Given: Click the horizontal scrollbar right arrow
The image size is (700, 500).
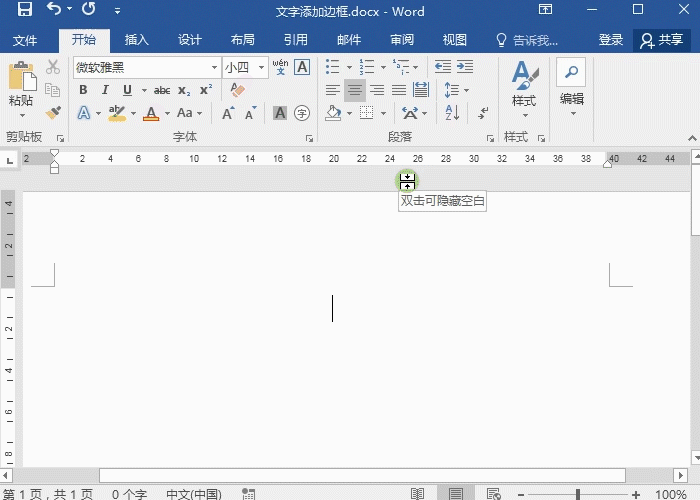Looking at the screenshot, I should pyautogui.click(x=680, y=475).
